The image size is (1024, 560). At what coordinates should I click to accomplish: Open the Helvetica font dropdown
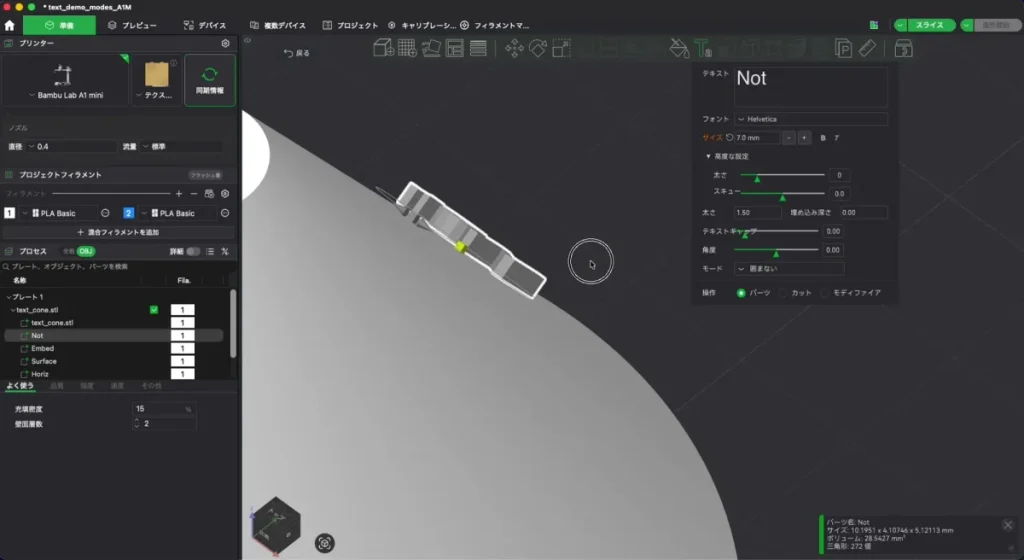(811, 119)
